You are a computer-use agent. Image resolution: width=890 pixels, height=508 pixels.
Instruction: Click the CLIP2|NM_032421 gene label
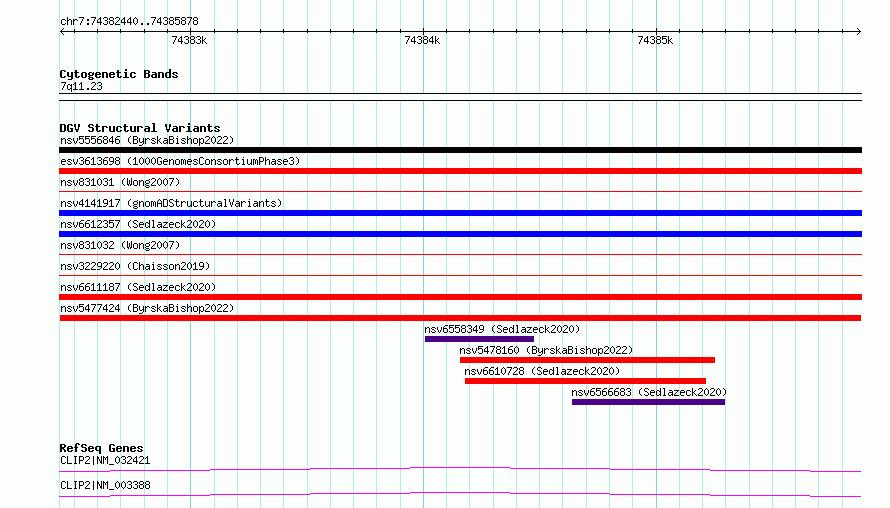(105, 460)
